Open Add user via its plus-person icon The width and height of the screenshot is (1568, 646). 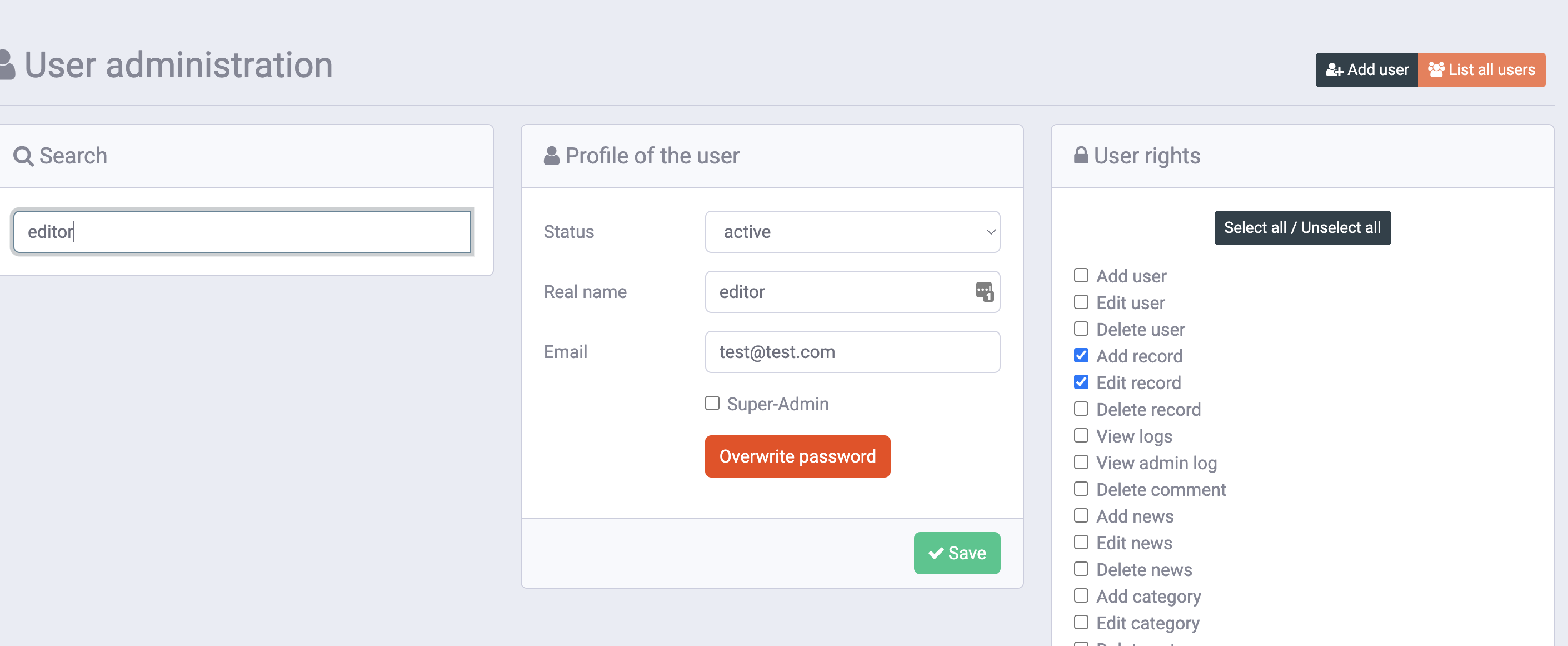click(x=1334, y=71)
